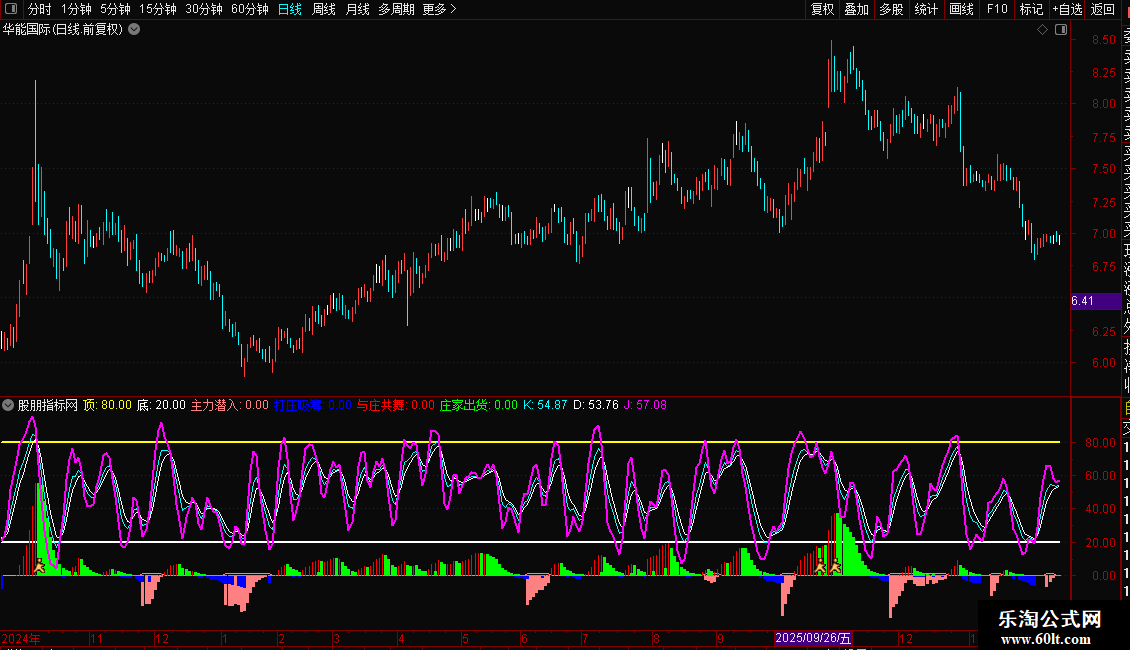The width and height of the screenshot is (1130, 650).
Task: Click the running-man signal icon near 2024年
Action: point(39,567)
